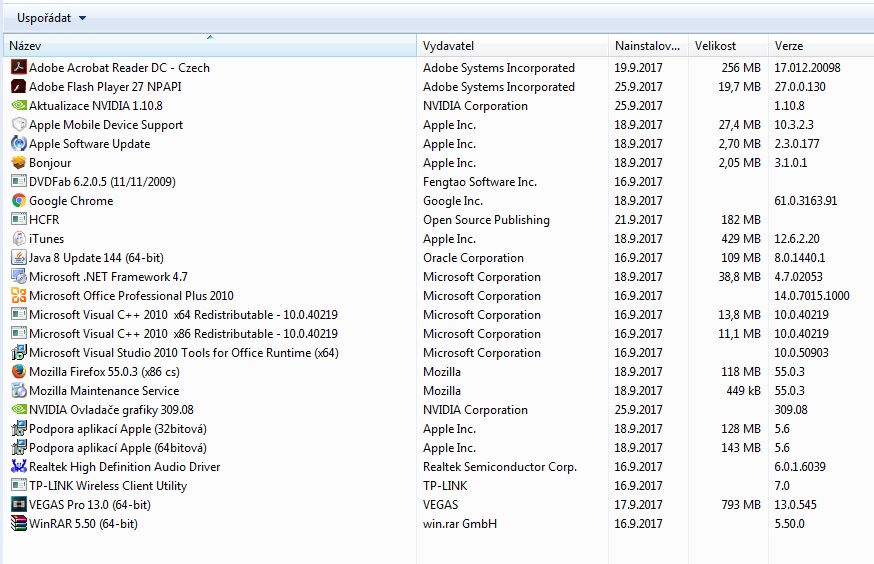Image resolution: width=874 pixels, height=564 pixels.
Task: Click size value 793 MB
Action: tap(741, 504)
